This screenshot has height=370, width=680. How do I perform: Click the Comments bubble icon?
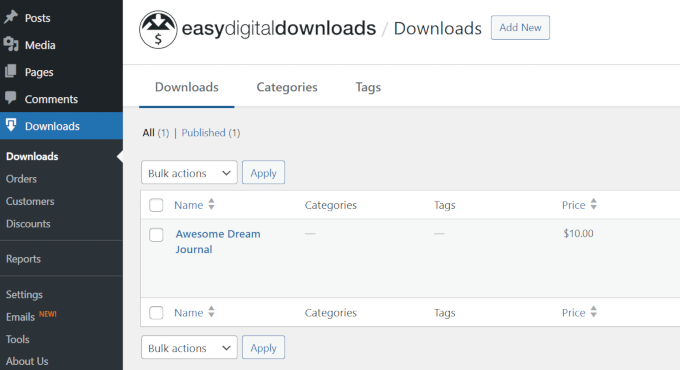[11, 98]
